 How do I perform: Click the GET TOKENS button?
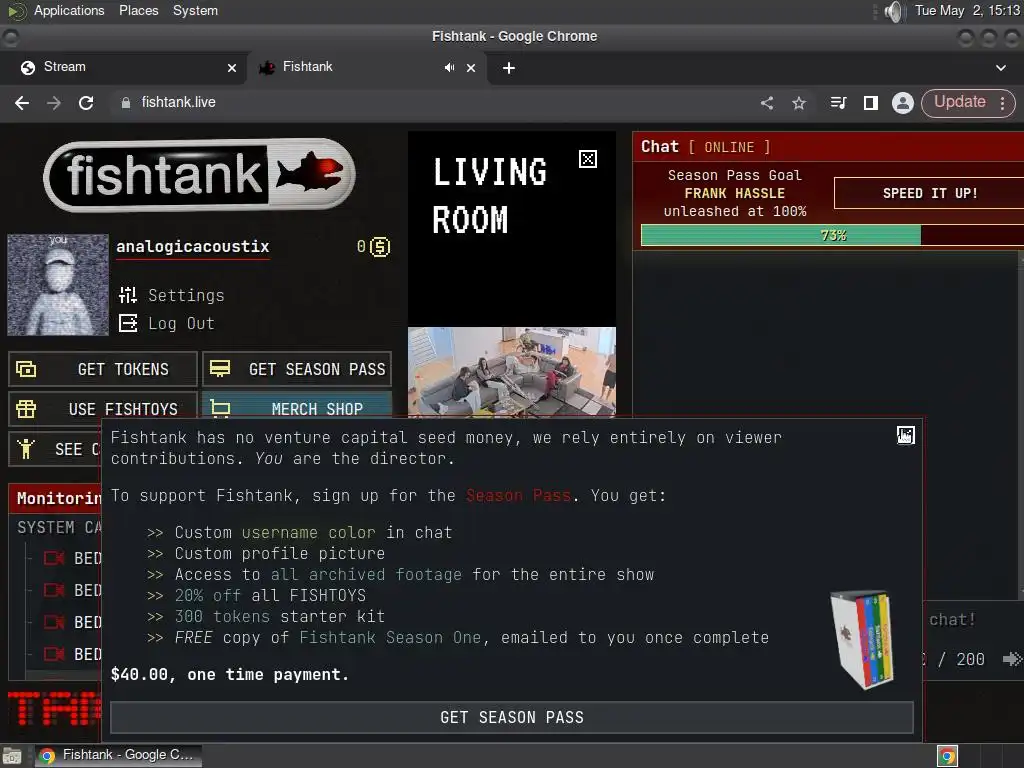tap(103, 369)
